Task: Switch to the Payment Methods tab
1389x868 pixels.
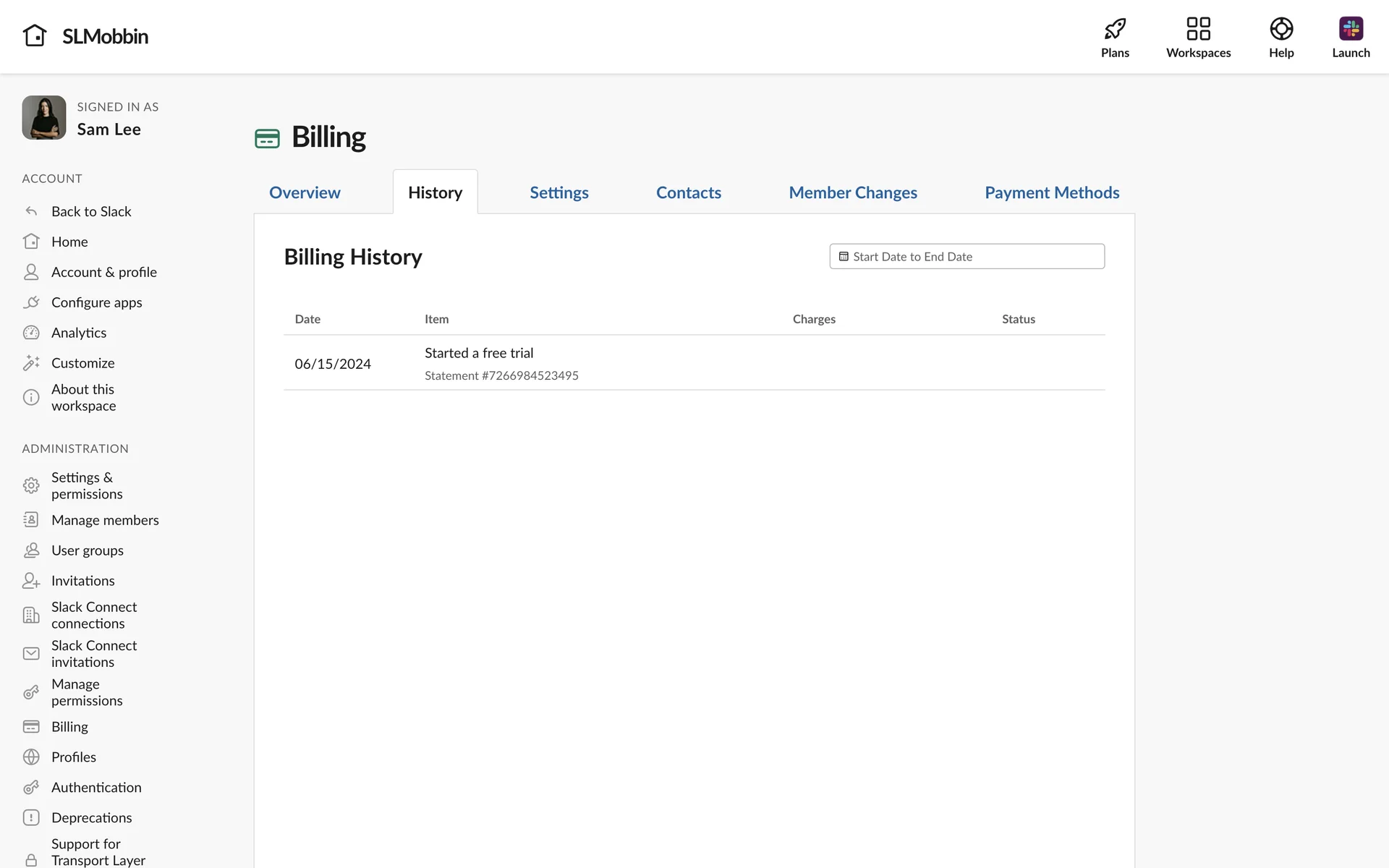Action: click(1051, 192)
